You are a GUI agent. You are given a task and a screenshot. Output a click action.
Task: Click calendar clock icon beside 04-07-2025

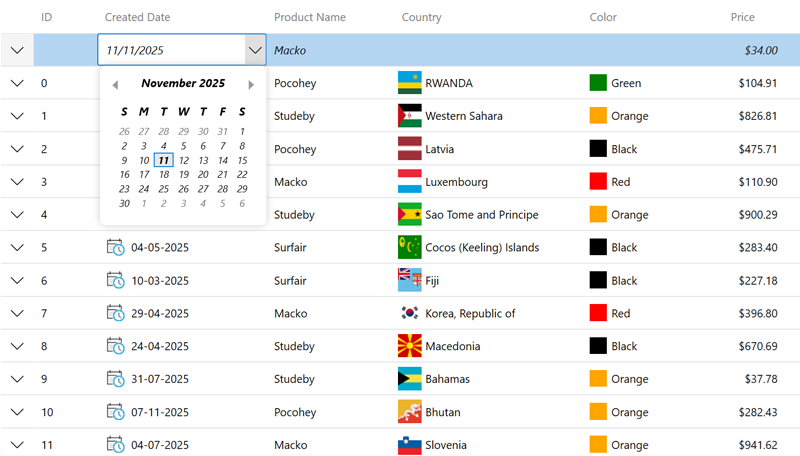click(115, 445)
